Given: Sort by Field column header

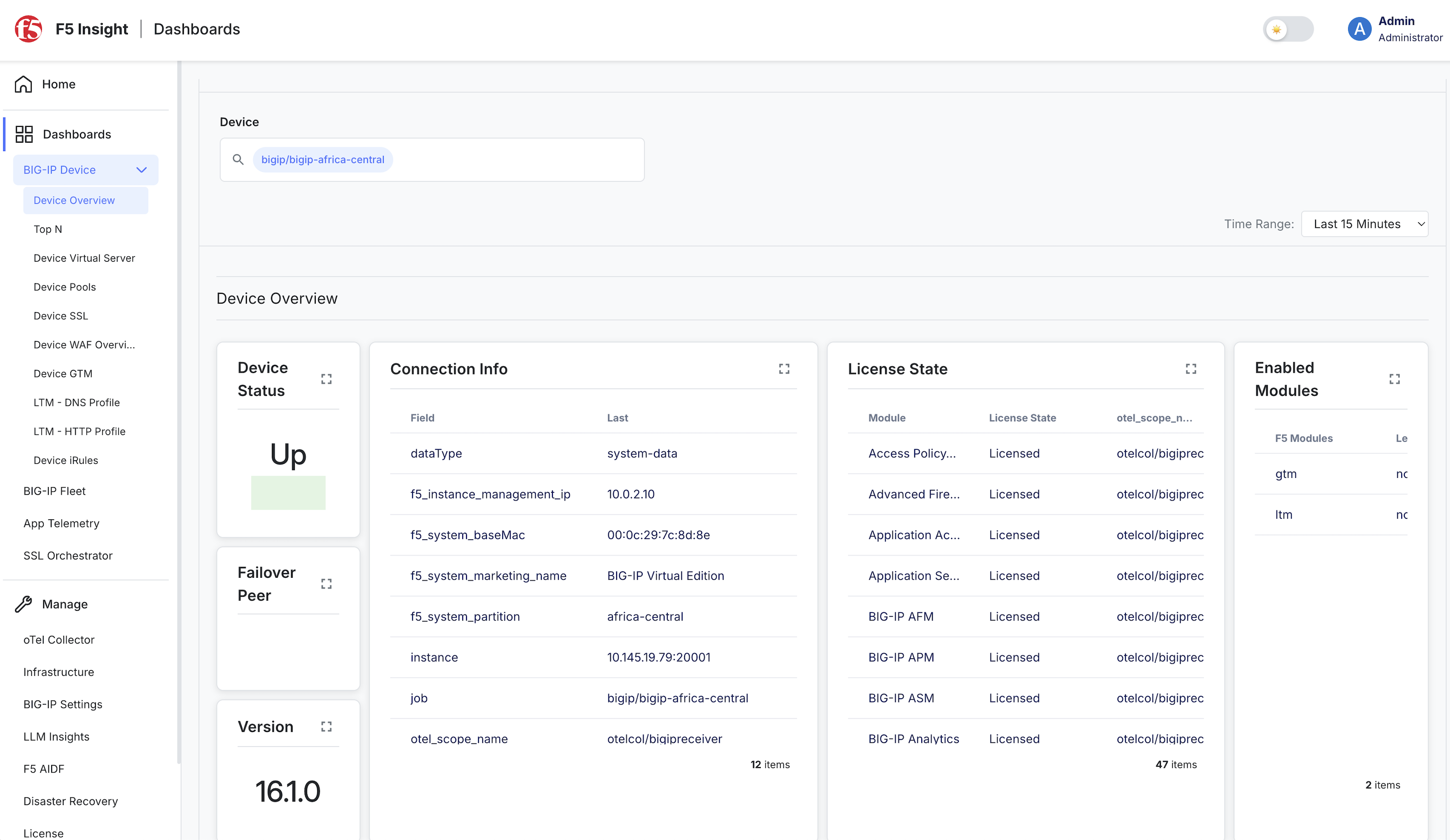Looking at the screenshot, I should coord(422,418).
